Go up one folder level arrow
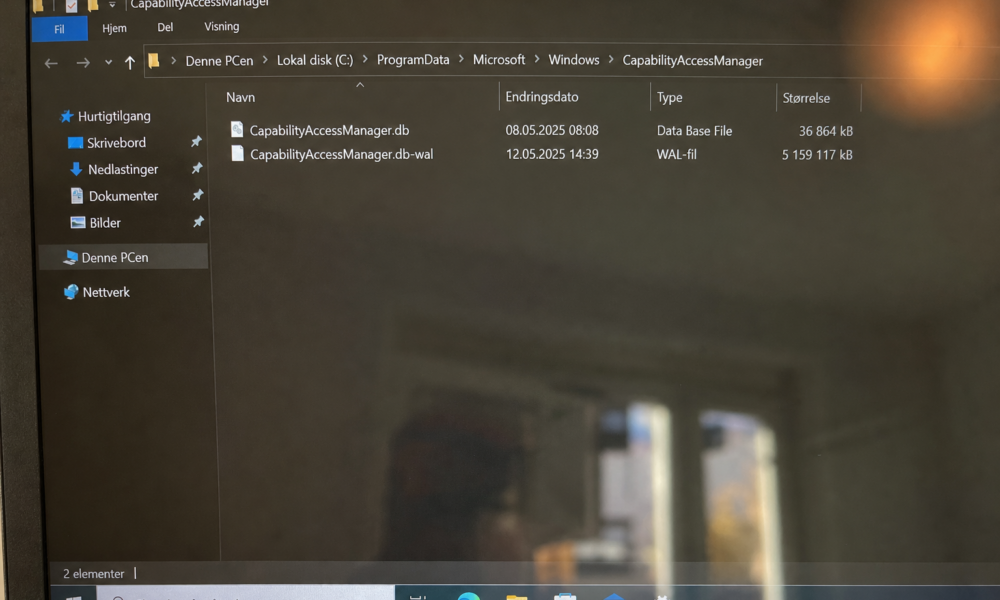Screen dimensions: 1000x600 (129, 62)
